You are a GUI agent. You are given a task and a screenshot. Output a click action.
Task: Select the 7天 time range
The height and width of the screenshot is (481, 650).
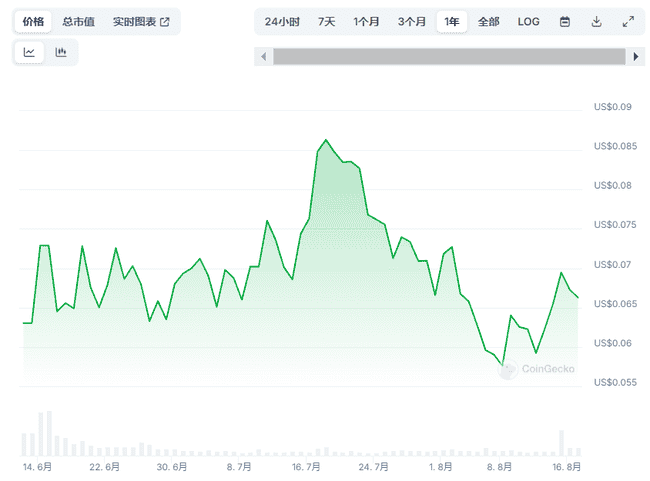327,21
